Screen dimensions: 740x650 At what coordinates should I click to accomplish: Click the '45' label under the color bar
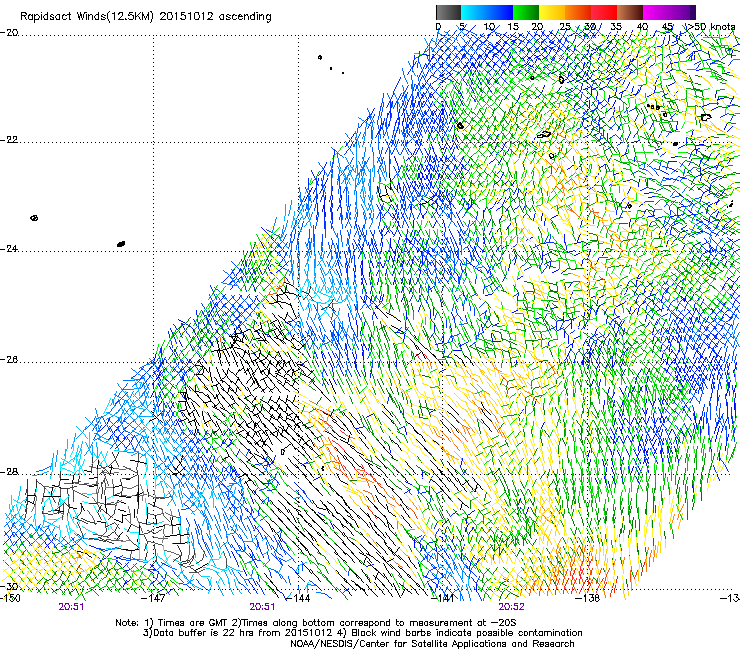coord(667,26)
